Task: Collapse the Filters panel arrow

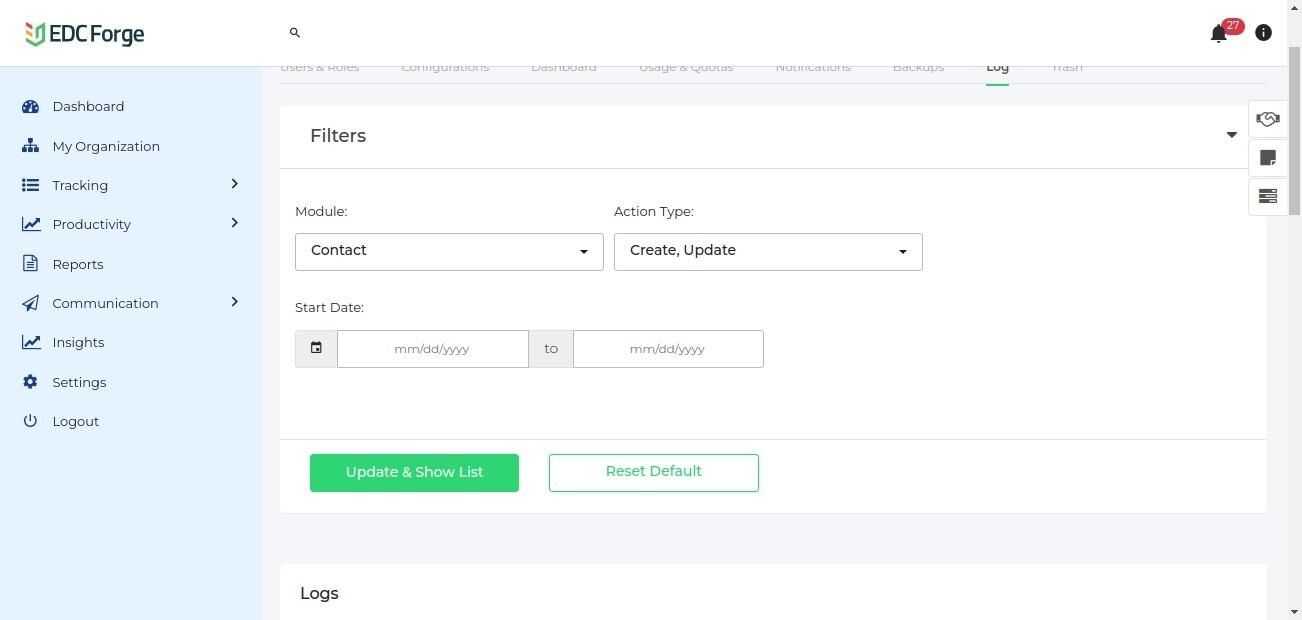Action: coord(1231,135)
